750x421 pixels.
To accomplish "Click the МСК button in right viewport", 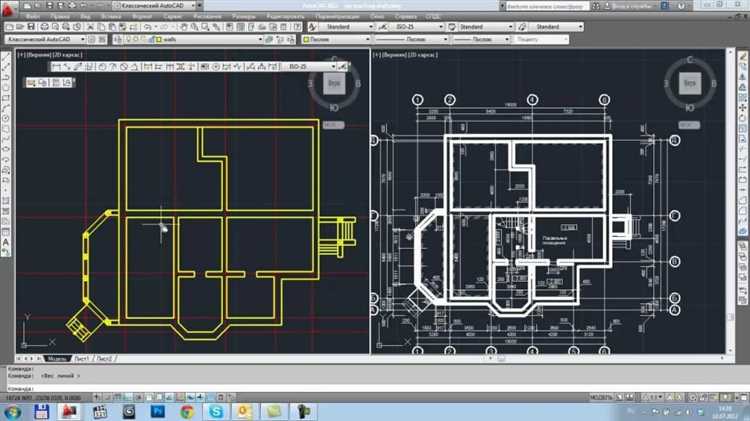I will pos(689,125).
